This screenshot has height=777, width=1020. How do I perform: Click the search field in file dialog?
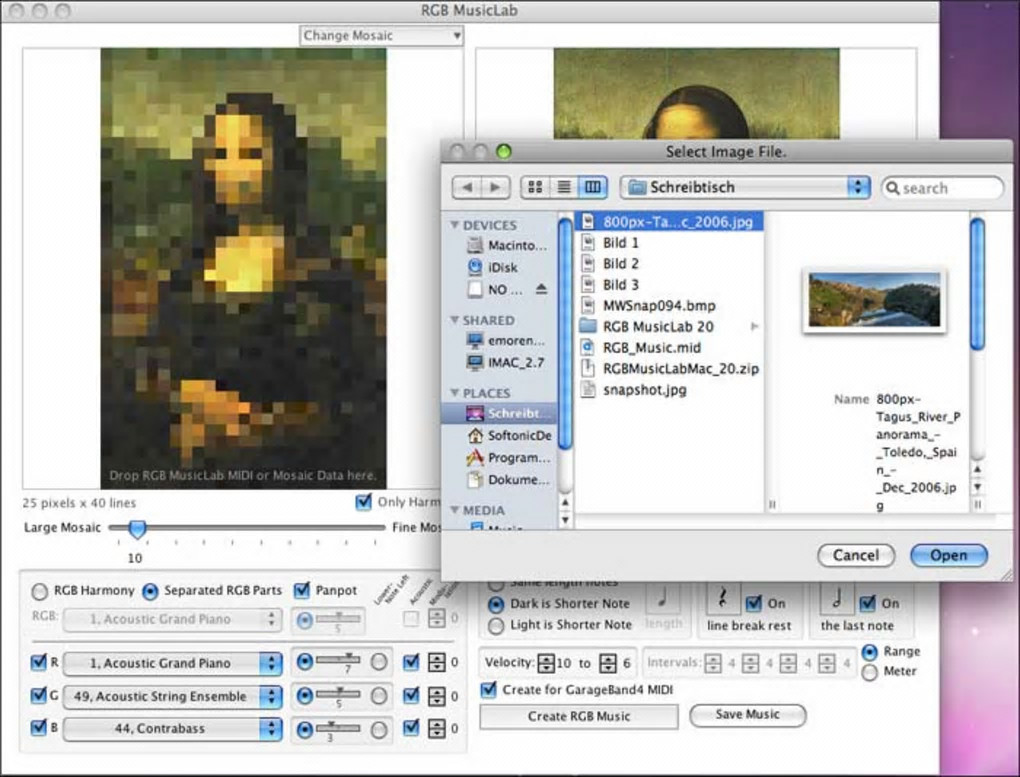coord(943,188)
